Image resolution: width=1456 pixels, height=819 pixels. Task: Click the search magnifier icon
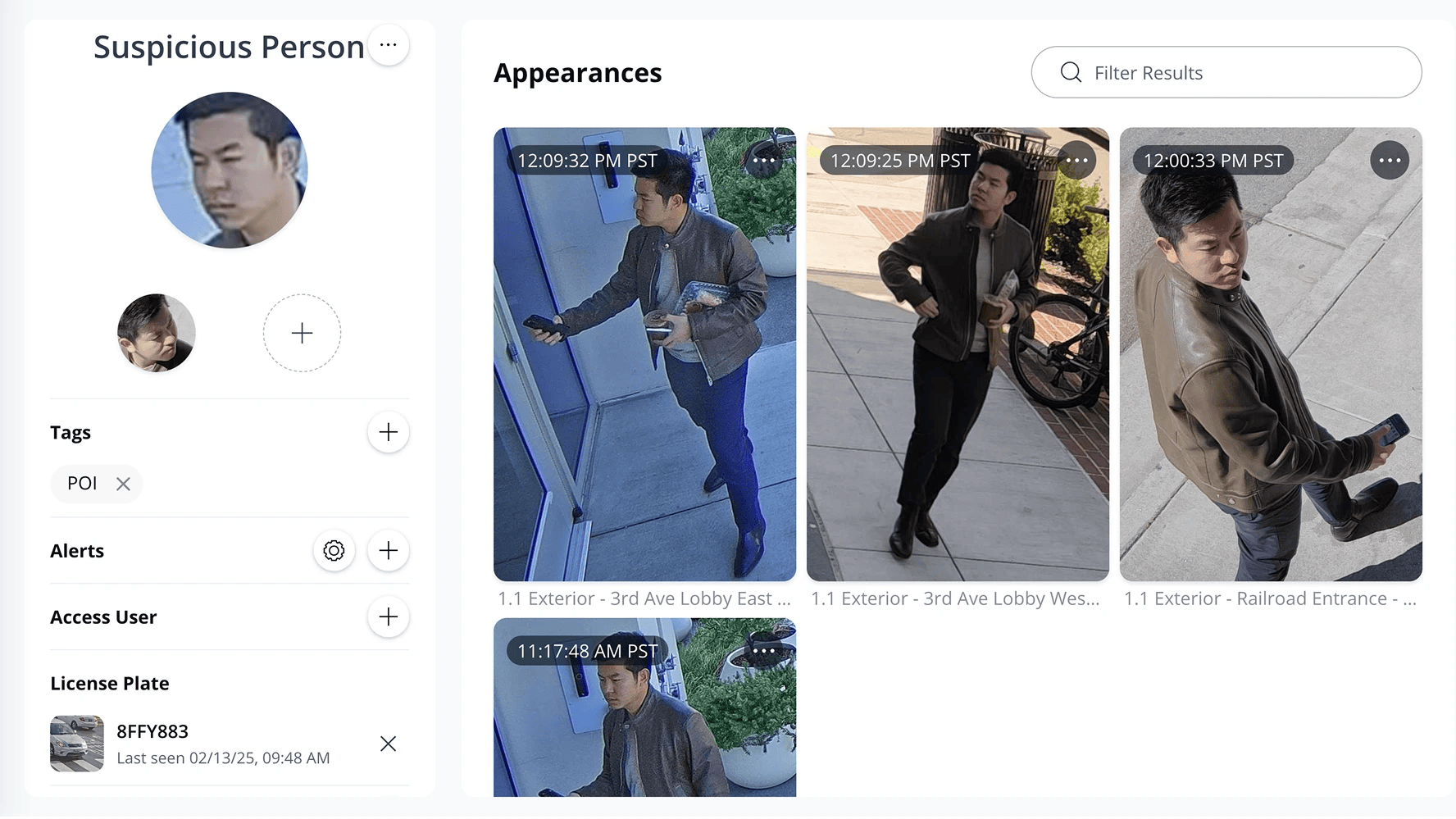click(1071, 73)
